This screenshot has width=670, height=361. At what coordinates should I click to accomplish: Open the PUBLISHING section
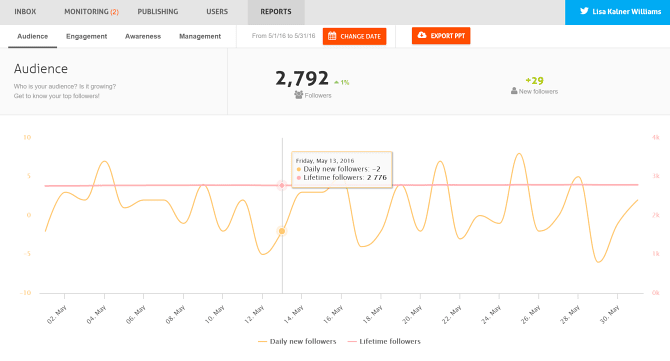pyautogui.click(x=158, y=12)
